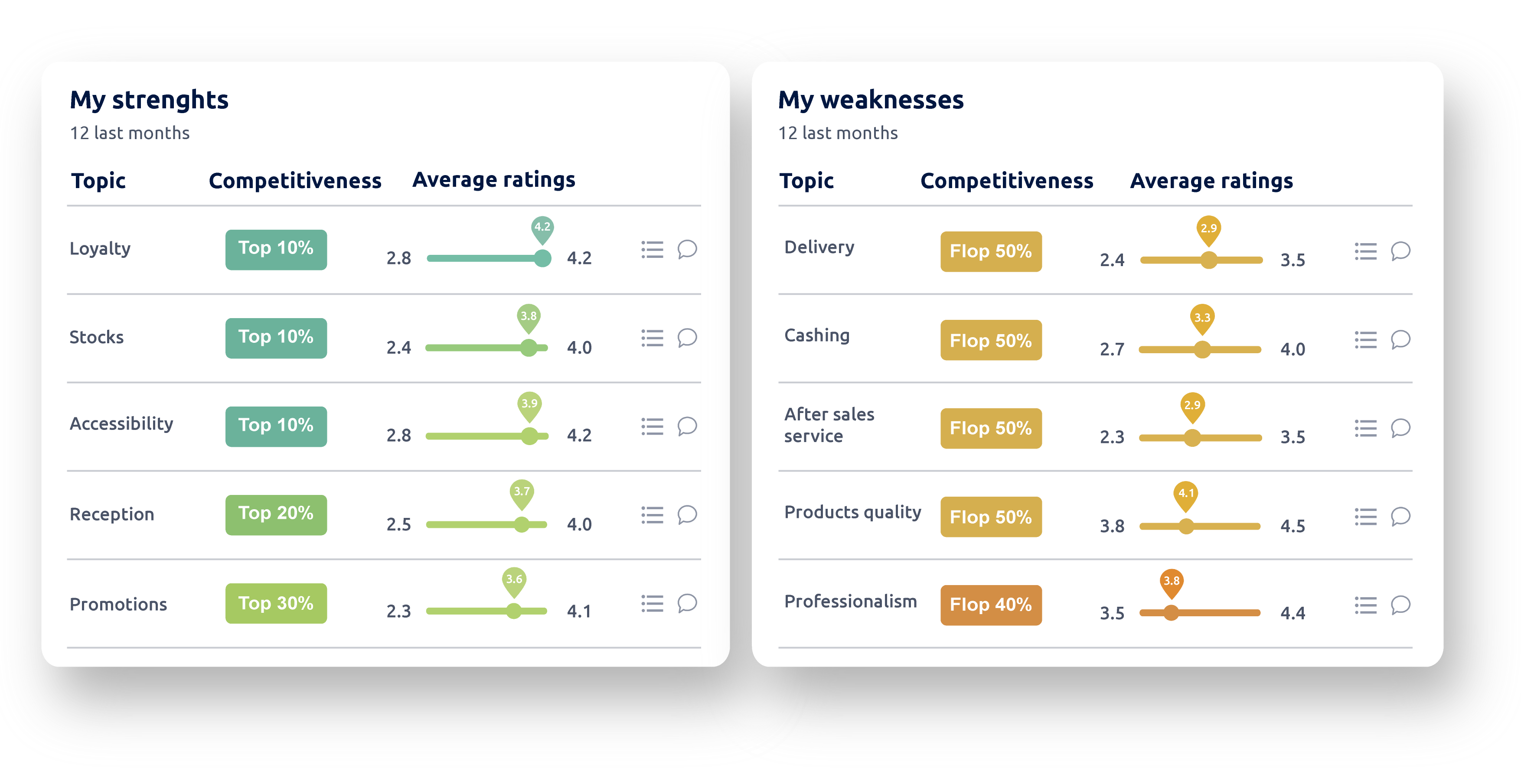Viewport: 1521px width, 784px height.
Task: Open comment bubble for Delivery row
Action: (1400, 251)
